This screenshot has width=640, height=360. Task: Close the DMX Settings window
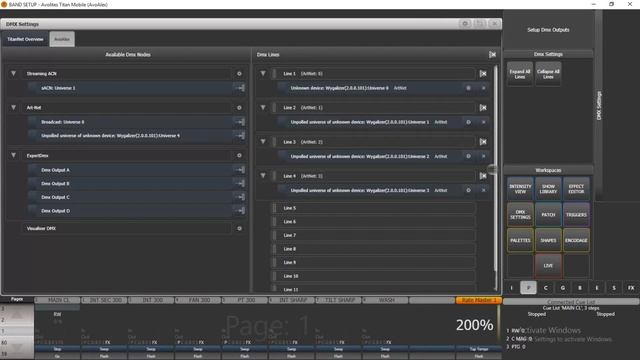tap(495, 24)
